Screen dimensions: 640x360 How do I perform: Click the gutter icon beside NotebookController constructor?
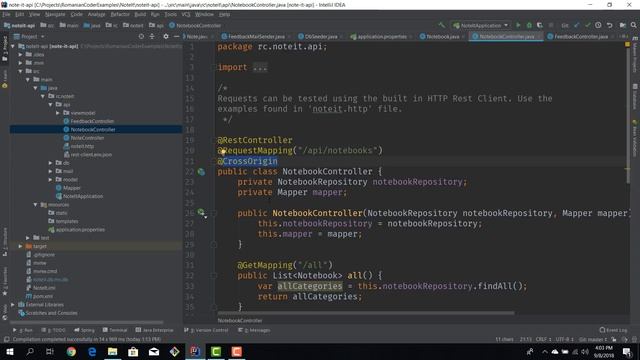pos(201,212)
